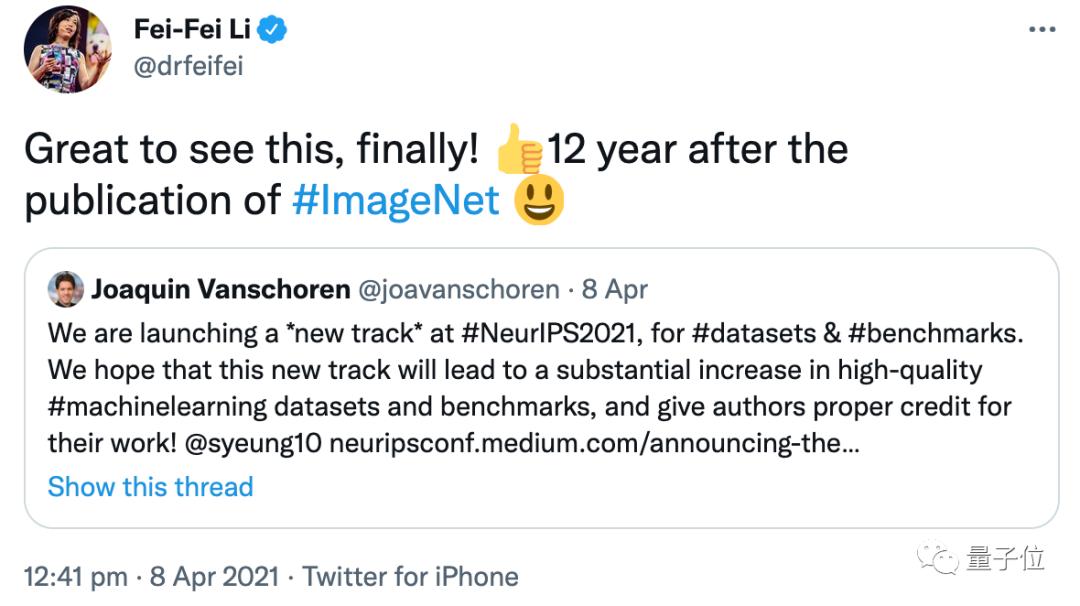
Task: Click Joaquin Vanschoren's small avatar
Action: (65, 289)
